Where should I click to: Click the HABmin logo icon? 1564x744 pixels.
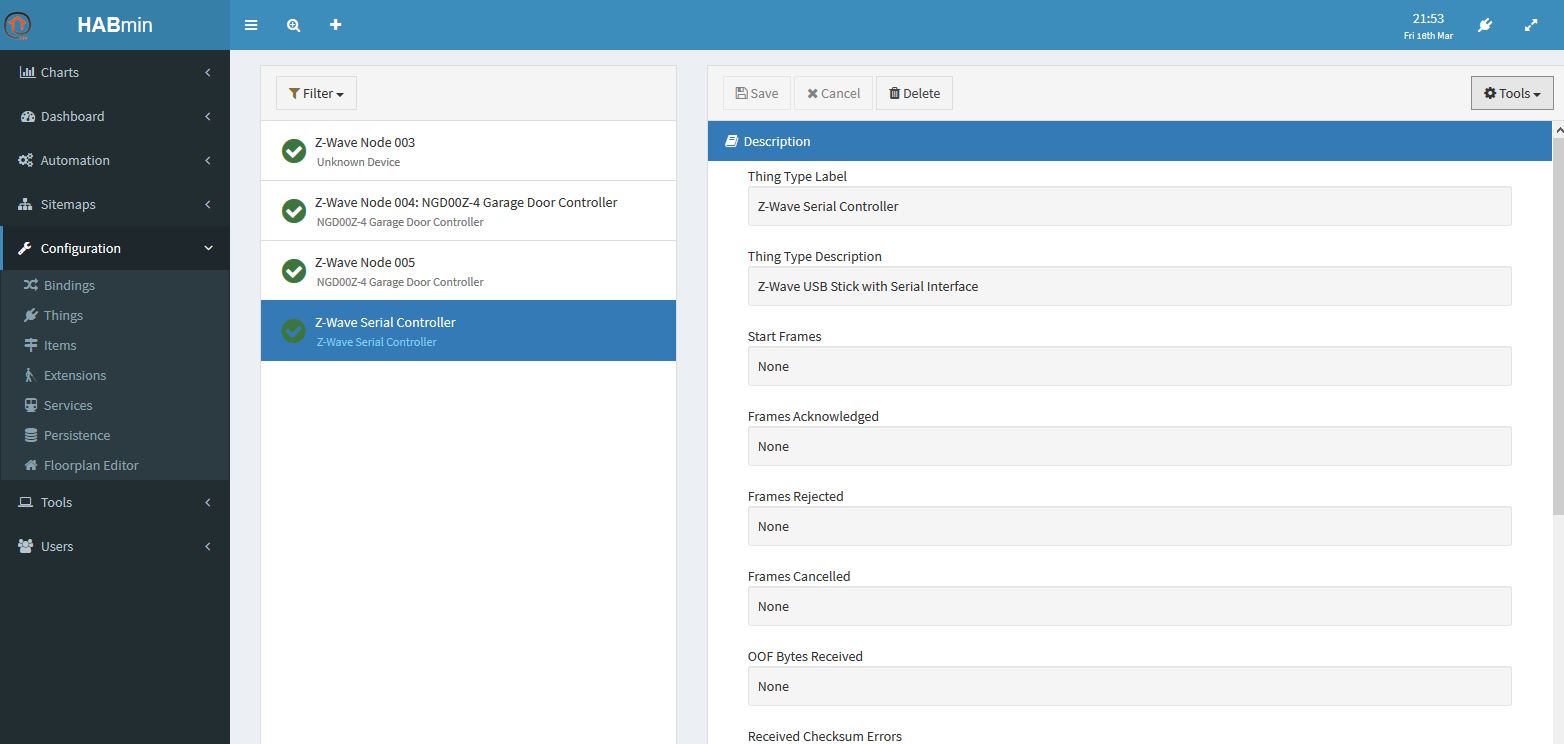(18, 25)
